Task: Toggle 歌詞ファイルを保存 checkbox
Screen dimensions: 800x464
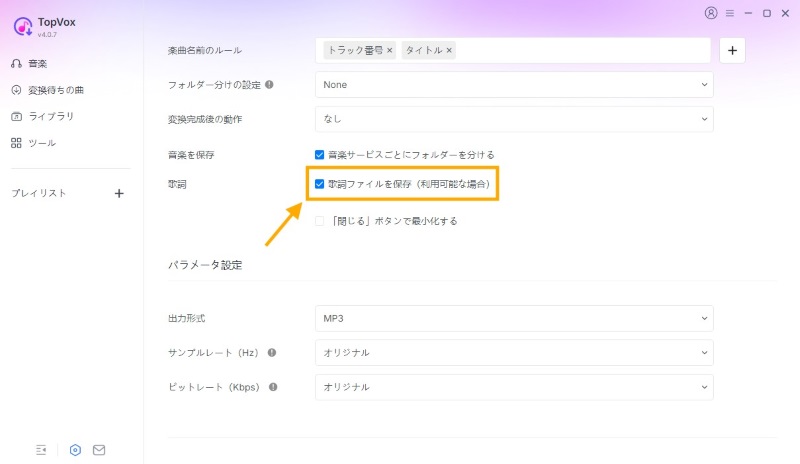Action: point(319,184)
